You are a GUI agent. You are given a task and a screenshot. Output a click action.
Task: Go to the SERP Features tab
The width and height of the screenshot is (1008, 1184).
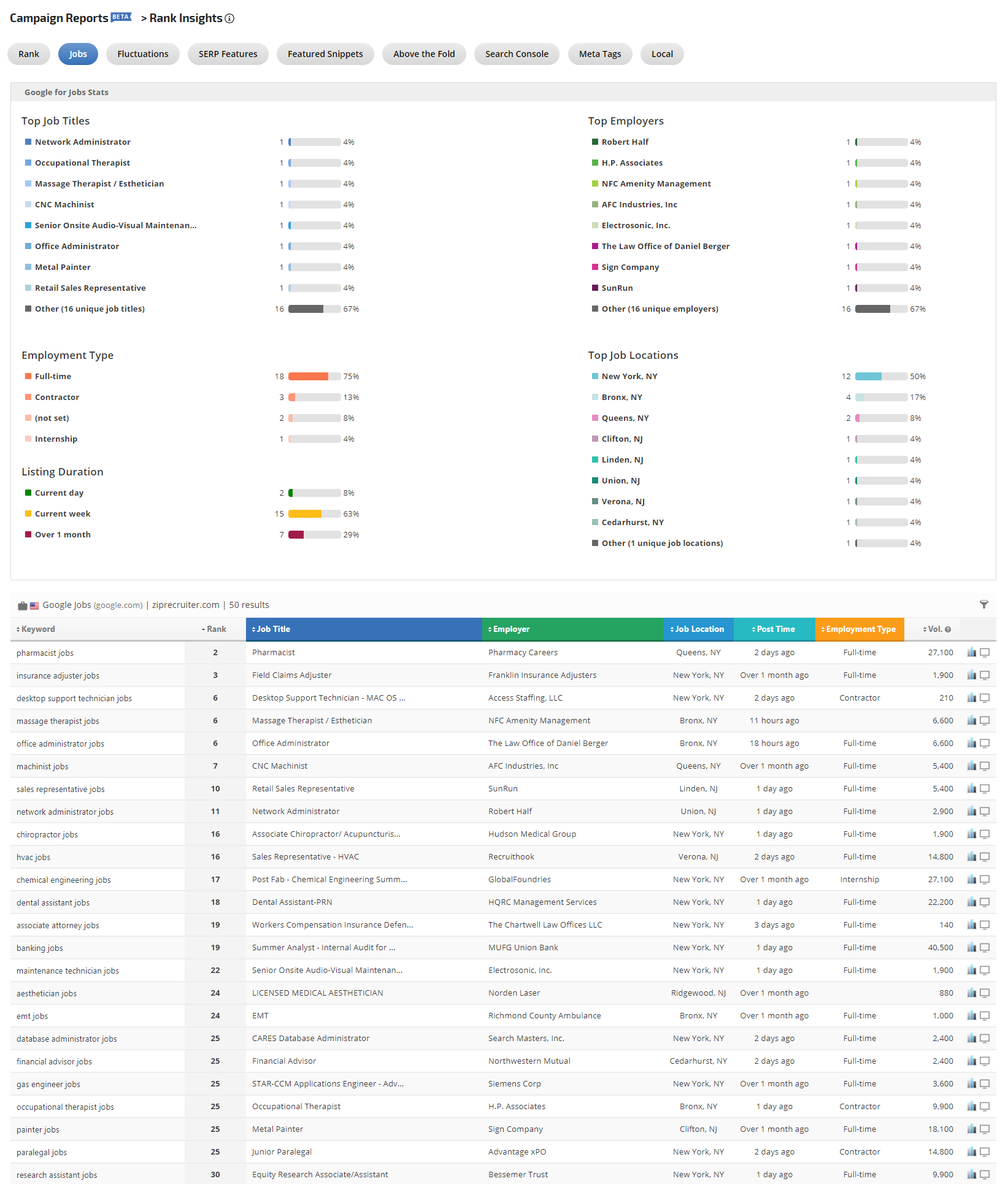[x=228, y=54]
